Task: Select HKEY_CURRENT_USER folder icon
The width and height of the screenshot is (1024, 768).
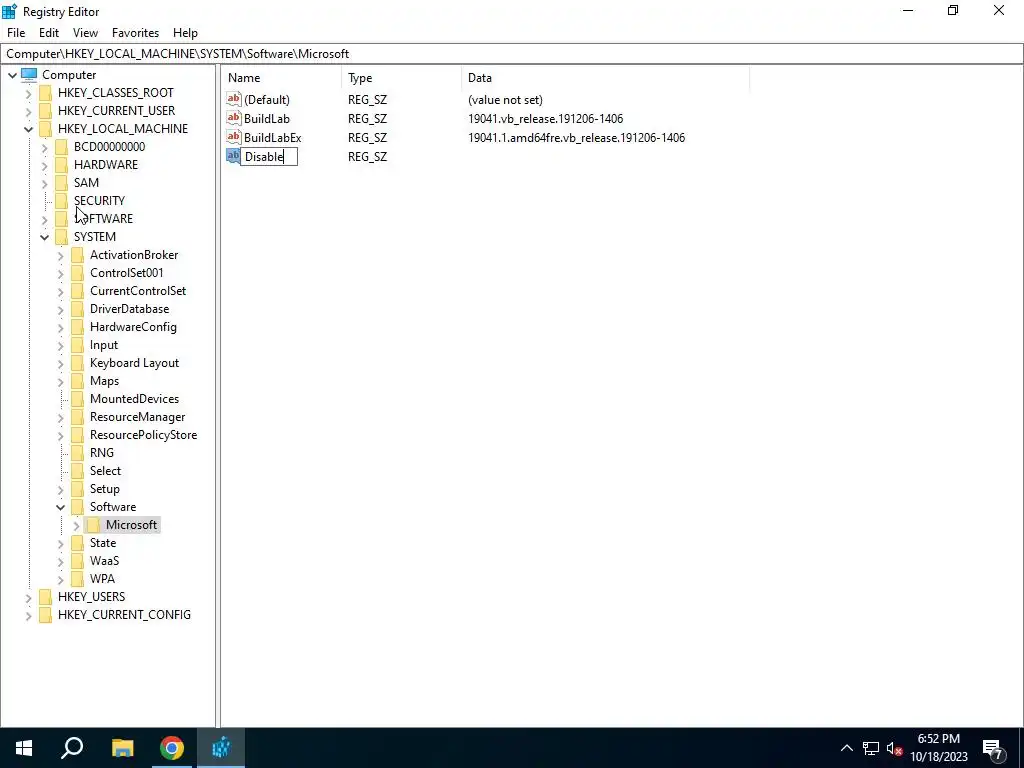Action: click(x=45, y=110)
